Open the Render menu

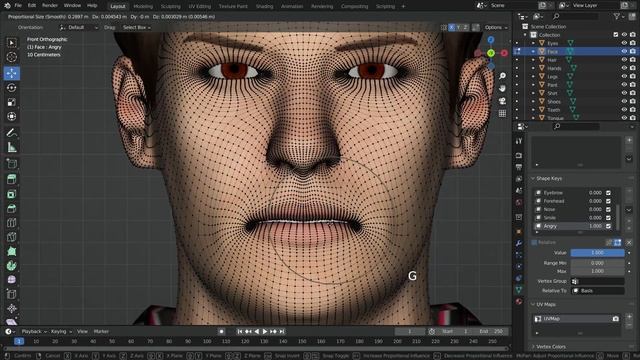pyautogui.click(x=50, y=6)
